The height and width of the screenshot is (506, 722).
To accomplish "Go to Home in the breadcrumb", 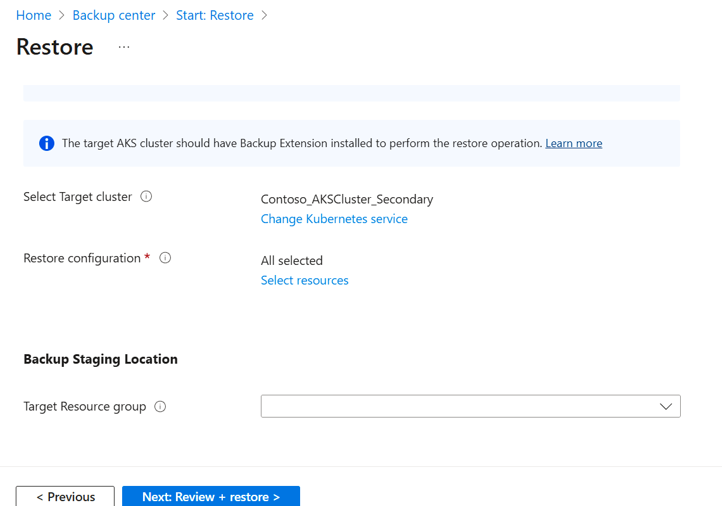I will 34,16.
